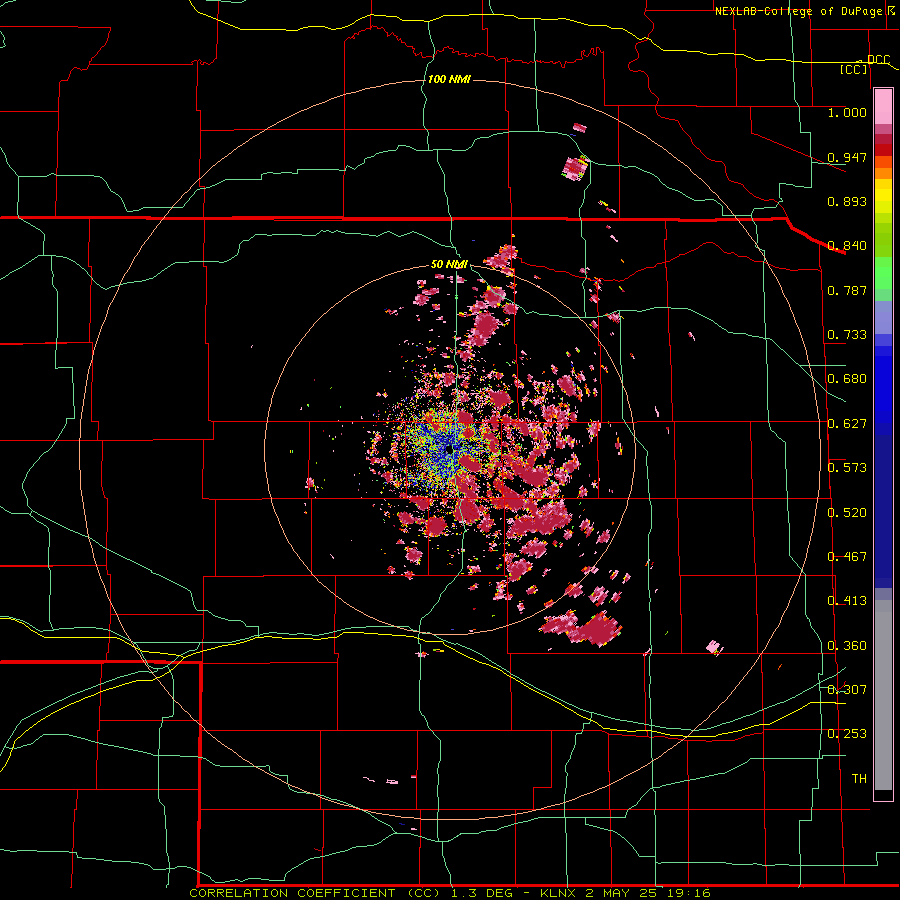Pick the light pink segment of the color bar

tap(883, 106)
